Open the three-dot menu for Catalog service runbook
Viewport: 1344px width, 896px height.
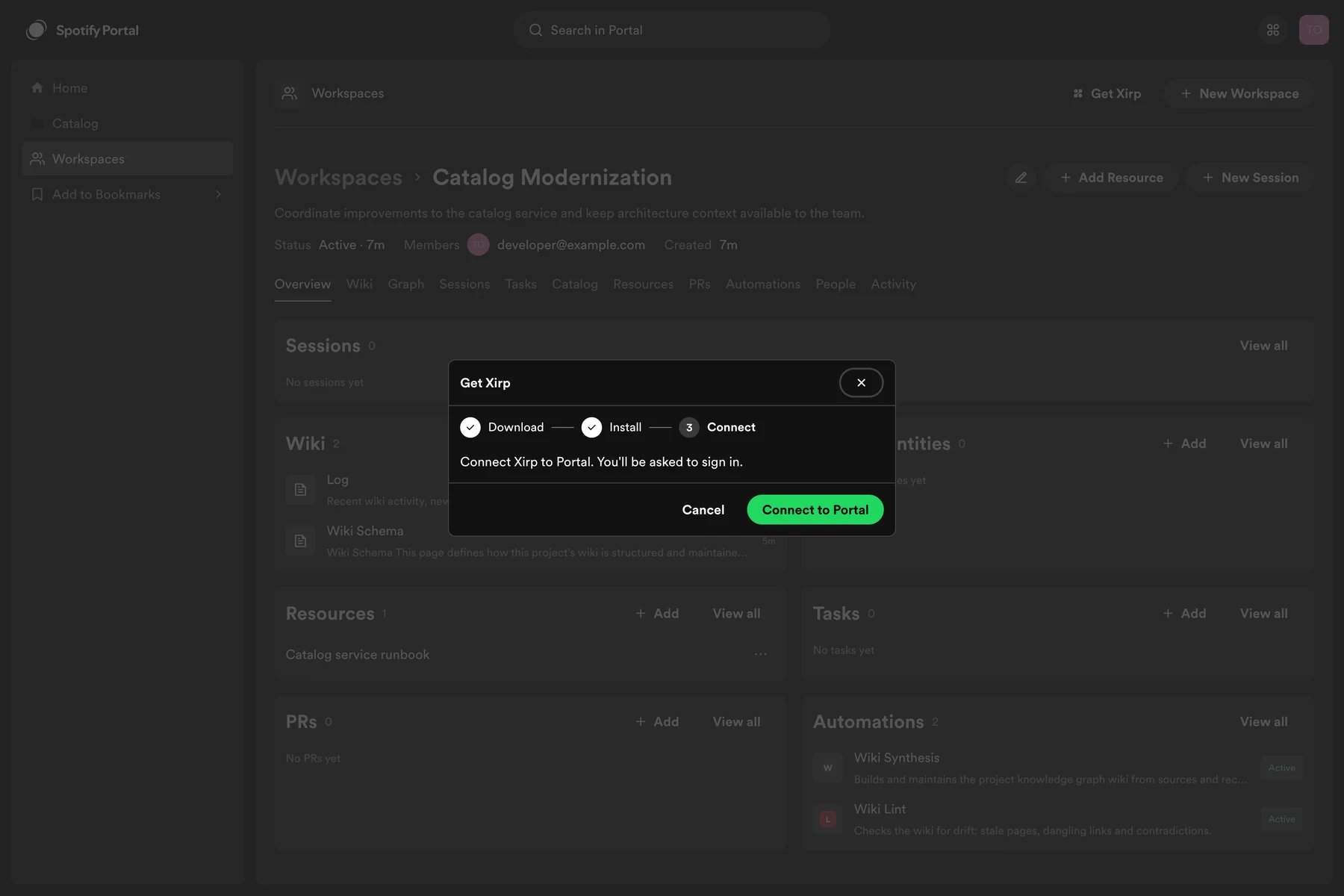click(x=761, y=654)
